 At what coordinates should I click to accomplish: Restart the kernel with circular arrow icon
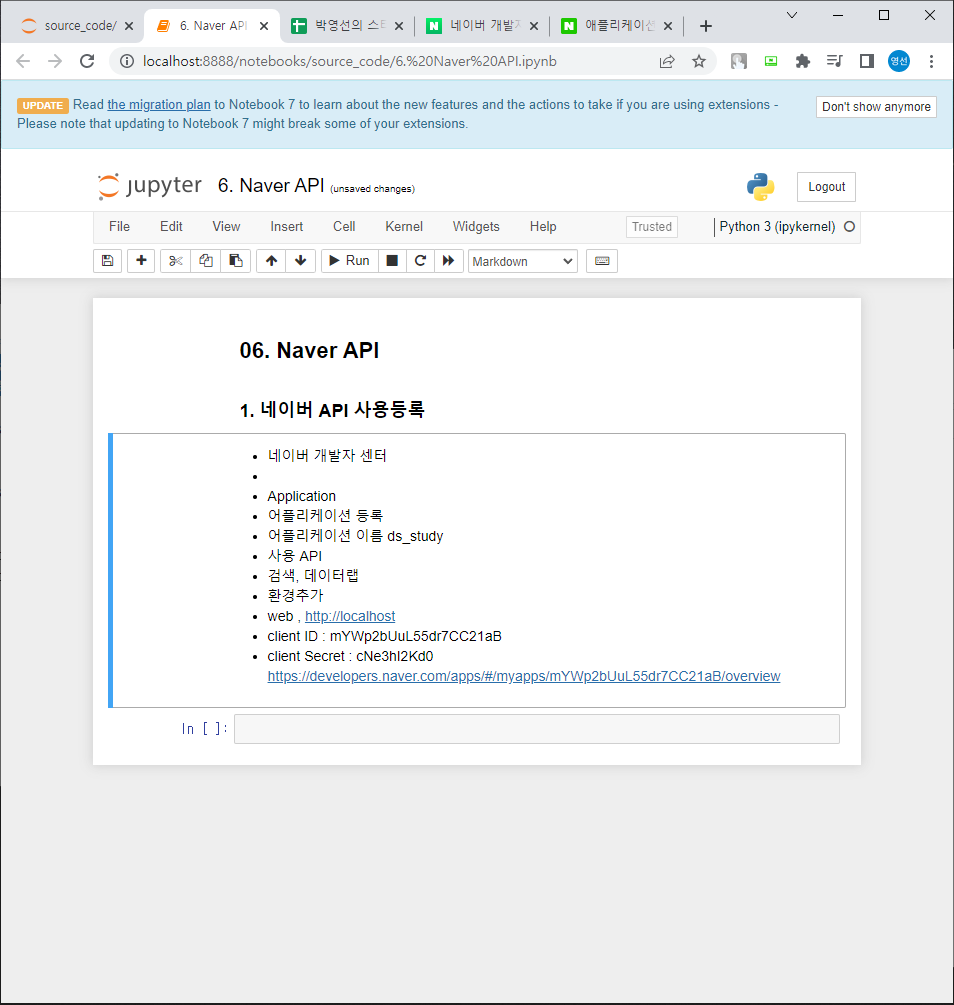[x=421, y=261]
